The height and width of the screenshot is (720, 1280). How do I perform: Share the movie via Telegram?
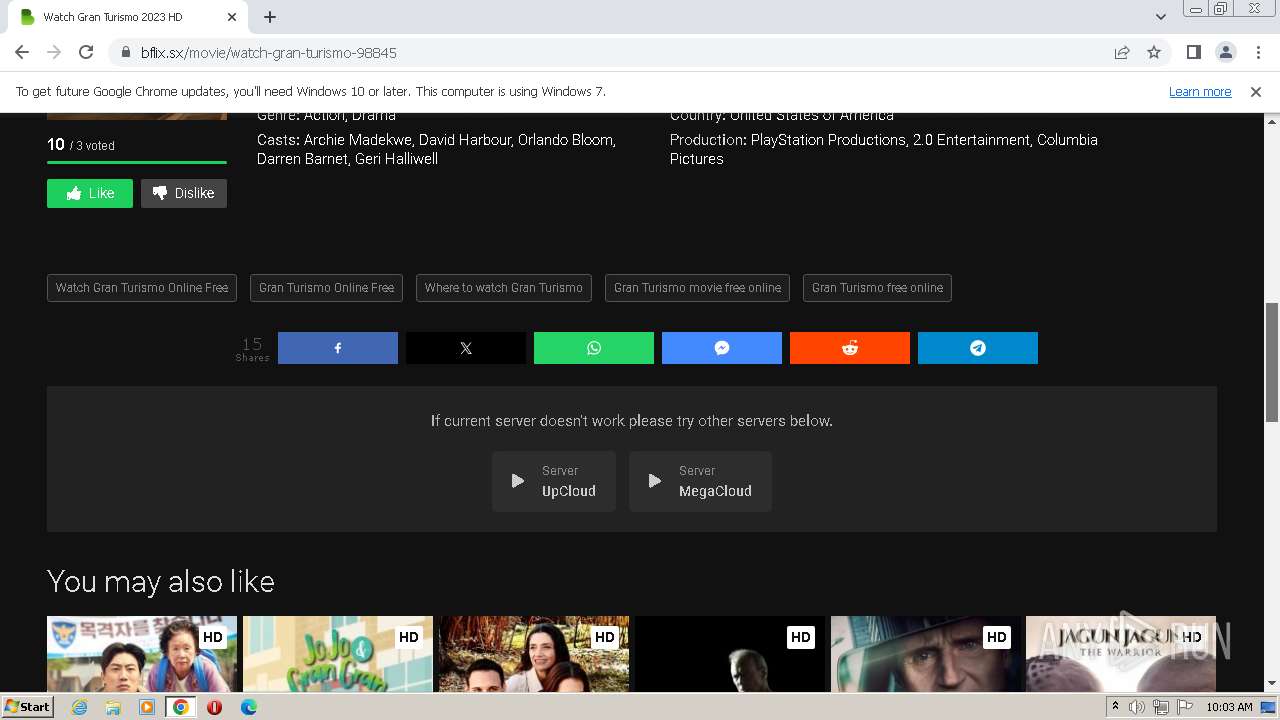[978, 348]
